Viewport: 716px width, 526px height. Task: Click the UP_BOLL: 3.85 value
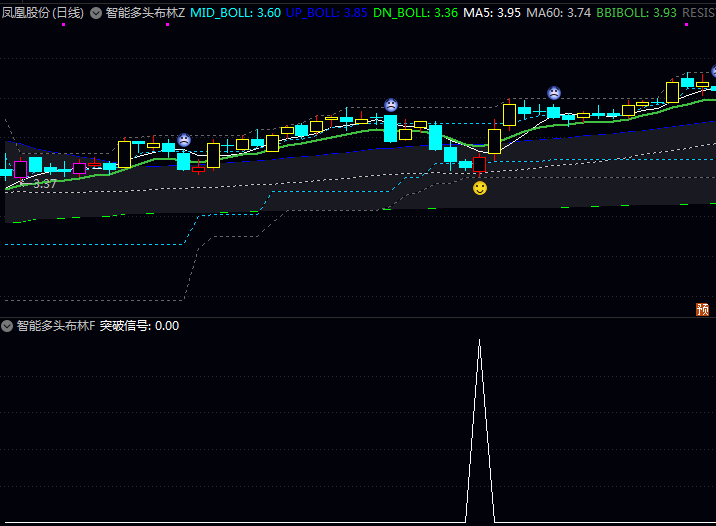[x=326, y=13]
